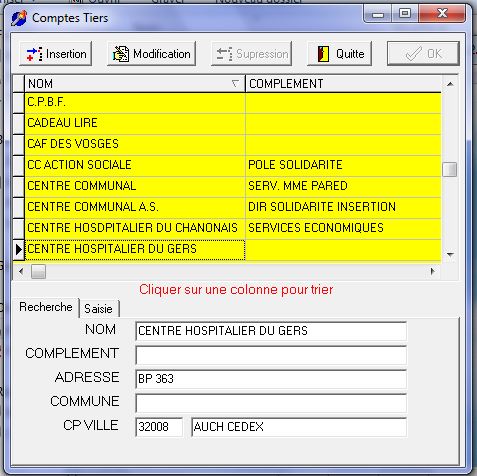Select the CENTRE COMMUNAL name cell
This screenshot has width=477, height=476.
[x=135, y=186]
